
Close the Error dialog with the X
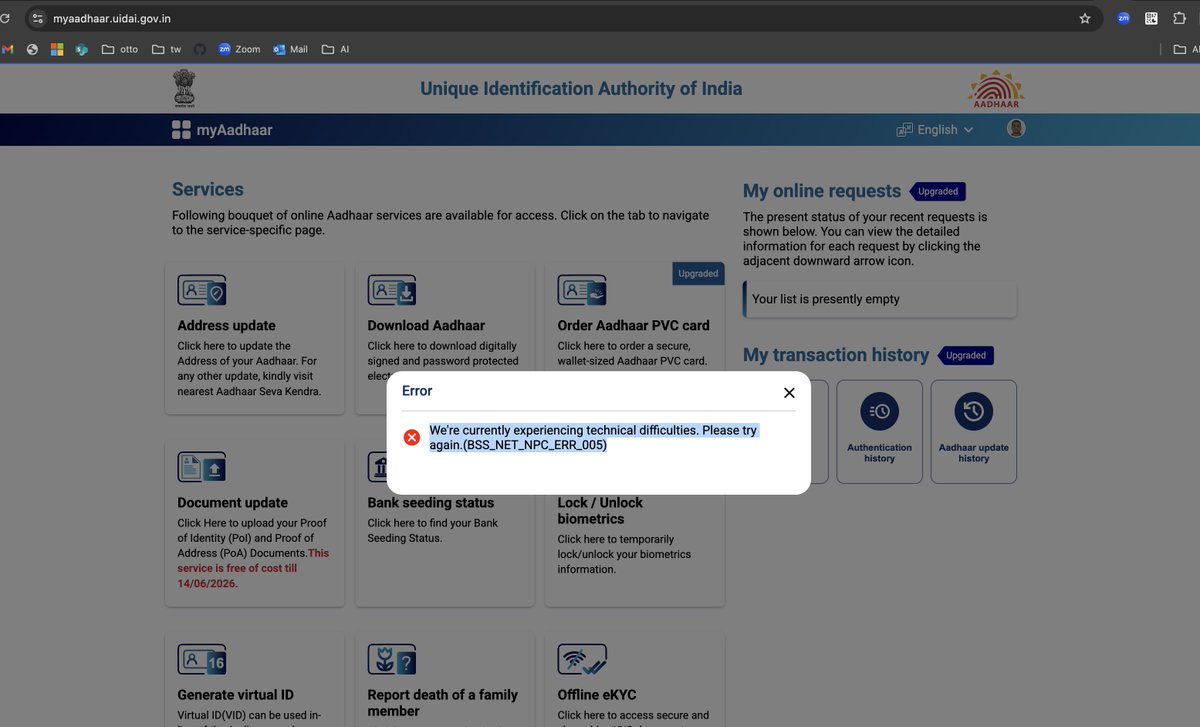[789, 393]
